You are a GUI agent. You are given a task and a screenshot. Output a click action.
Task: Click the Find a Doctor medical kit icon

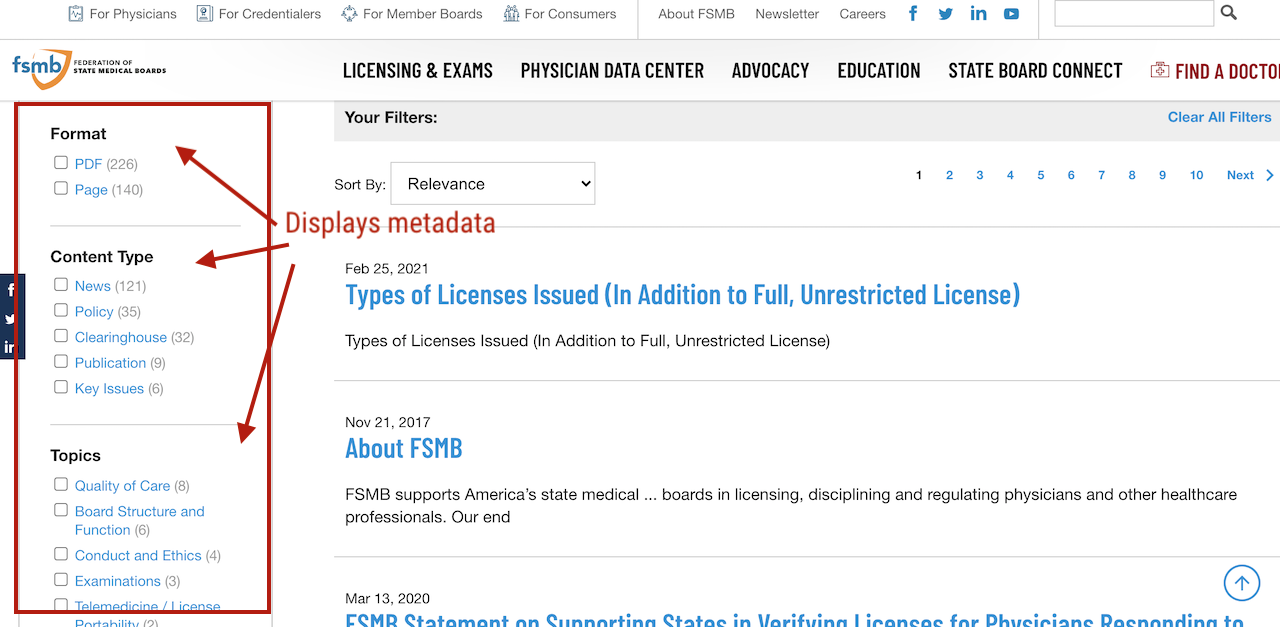(1160, 71)
